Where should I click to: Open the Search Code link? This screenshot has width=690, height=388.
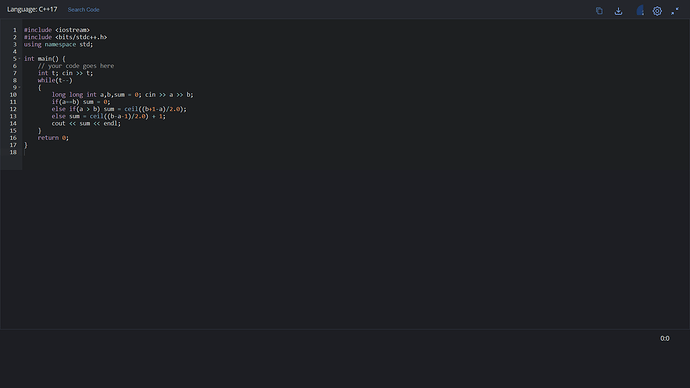(x=84, y=10)
